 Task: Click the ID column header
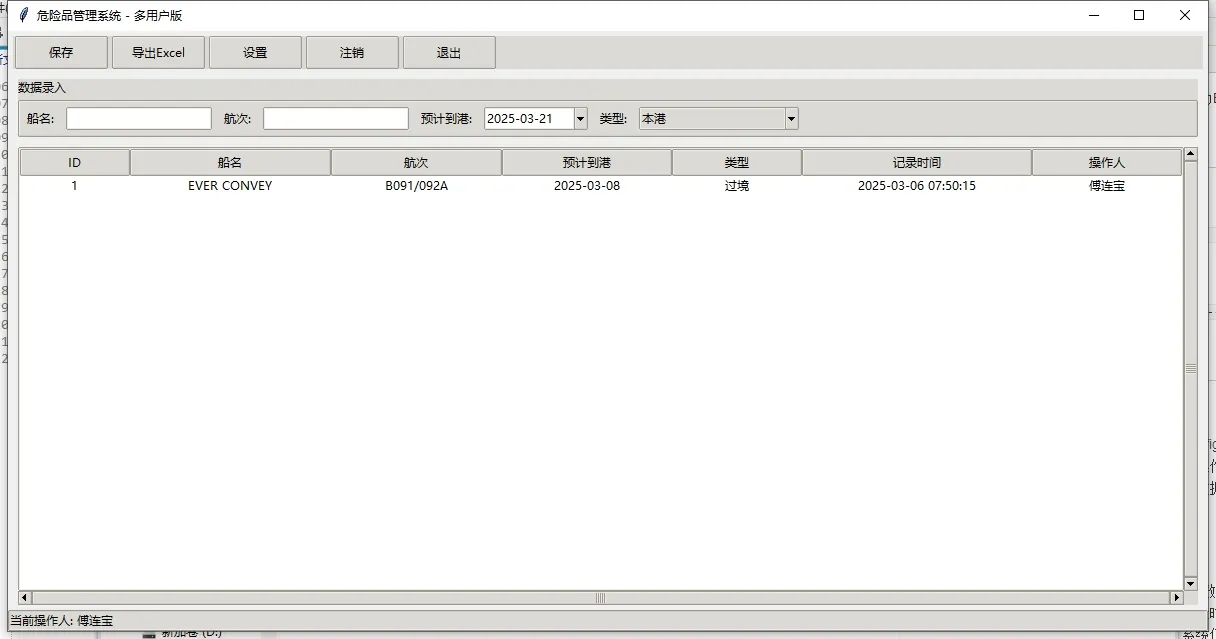click(x=73, y=161)
